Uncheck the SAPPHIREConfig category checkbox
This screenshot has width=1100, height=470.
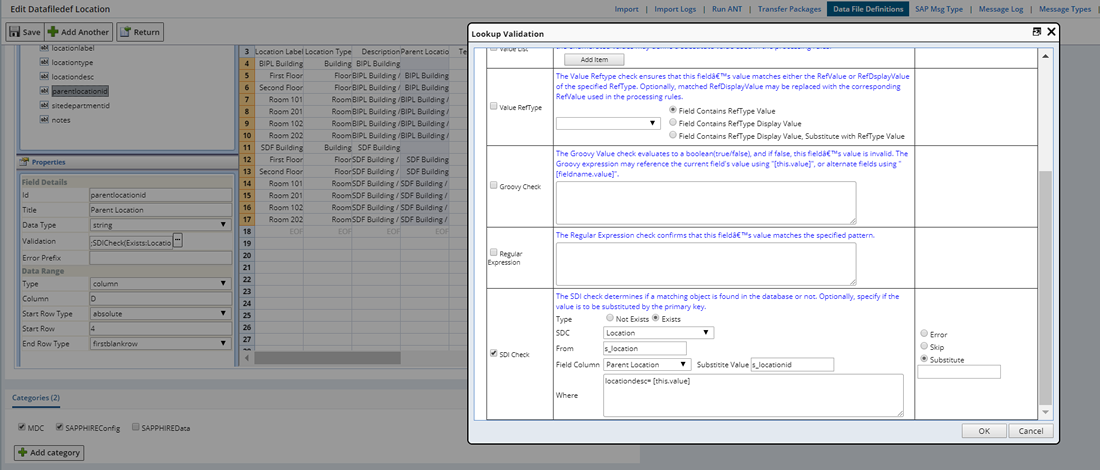pos(60,427)
